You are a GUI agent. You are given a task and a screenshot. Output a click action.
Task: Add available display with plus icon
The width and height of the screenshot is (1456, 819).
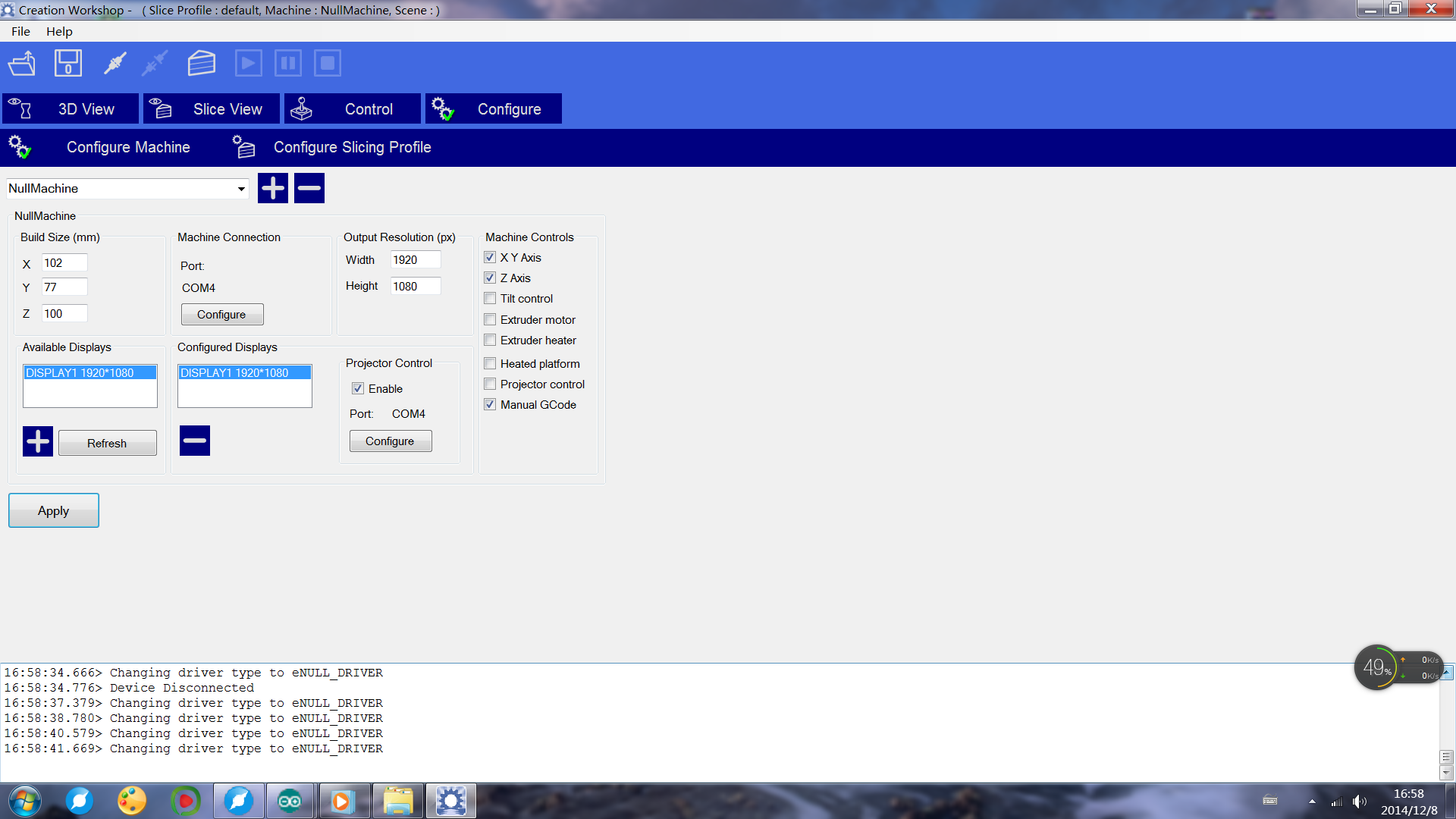[x=38, y=441]
